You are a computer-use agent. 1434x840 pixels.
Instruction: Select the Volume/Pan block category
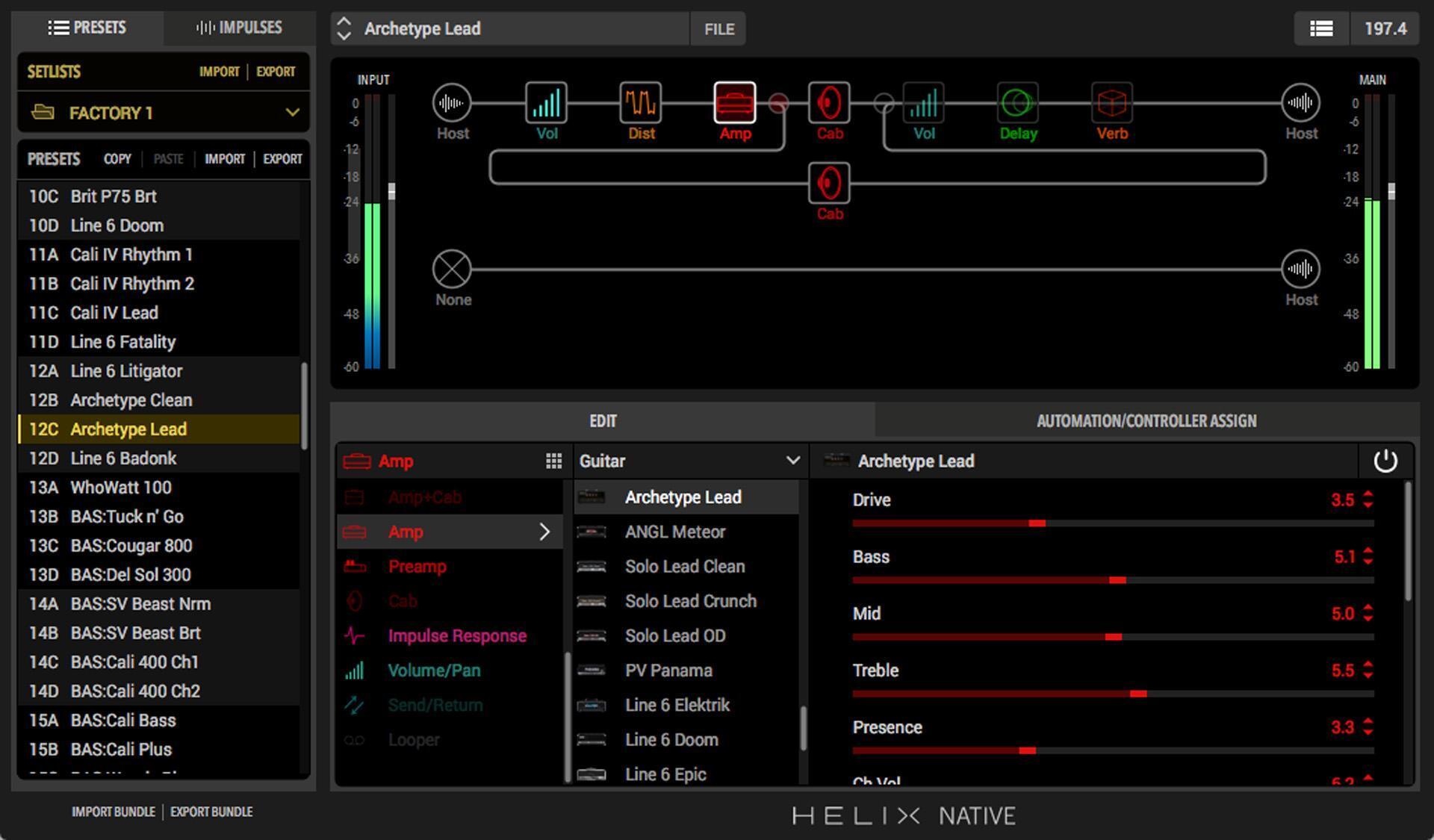(435, 670)
